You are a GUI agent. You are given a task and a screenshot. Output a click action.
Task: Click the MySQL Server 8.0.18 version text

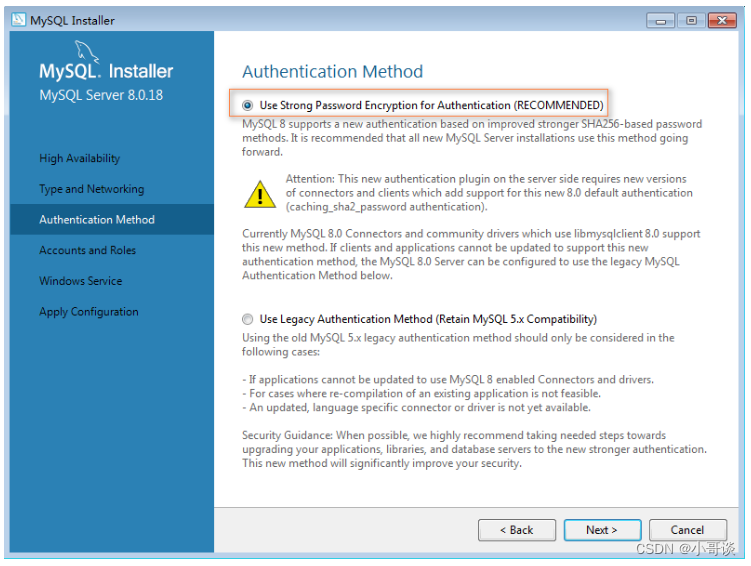(x=101, y=95)
